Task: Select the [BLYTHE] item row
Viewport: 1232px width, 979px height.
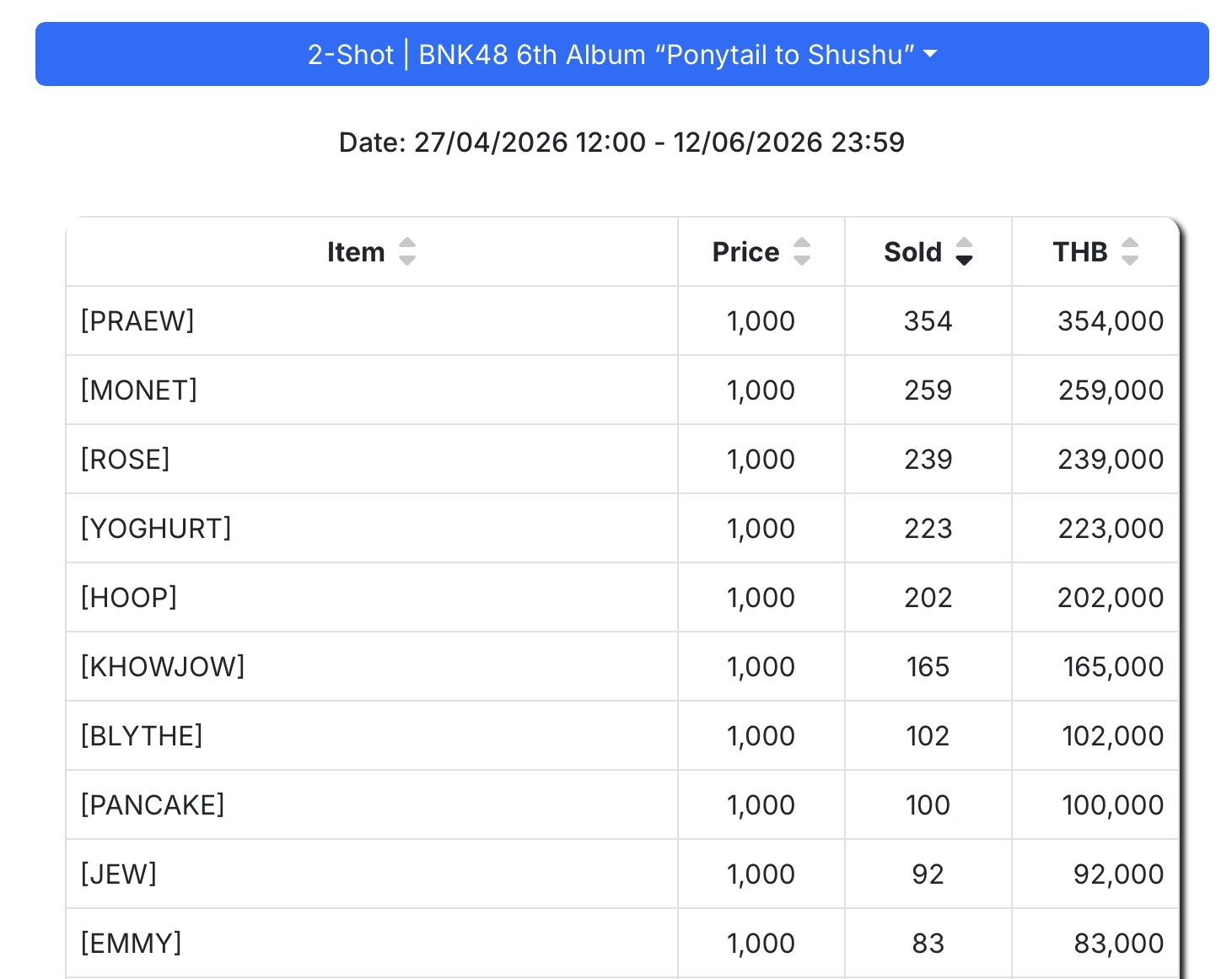Action: coord(142,735)
